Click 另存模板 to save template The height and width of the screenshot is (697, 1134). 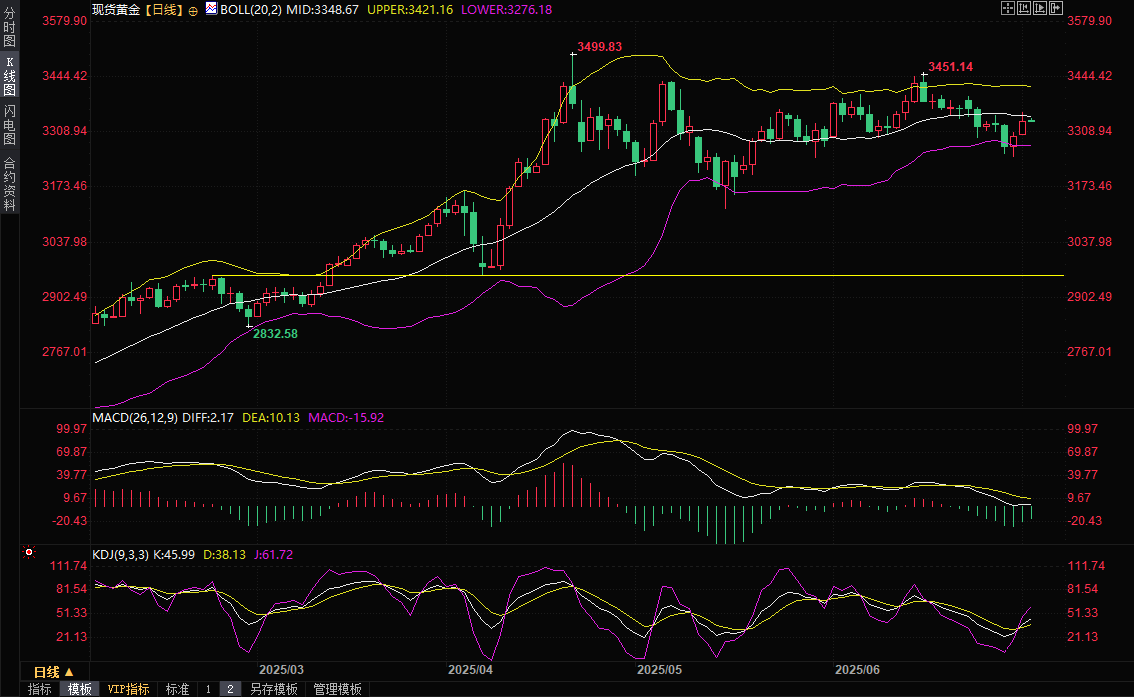[274, 689]
